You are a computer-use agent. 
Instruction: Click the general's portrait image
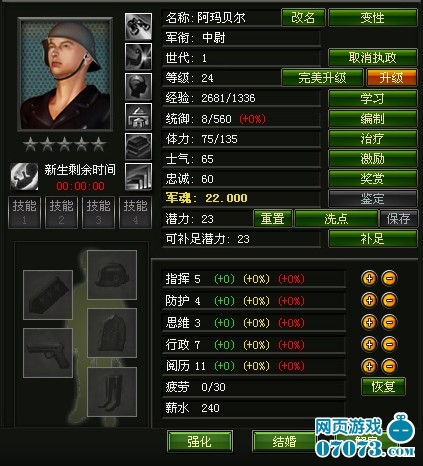(x=65, y=74)
